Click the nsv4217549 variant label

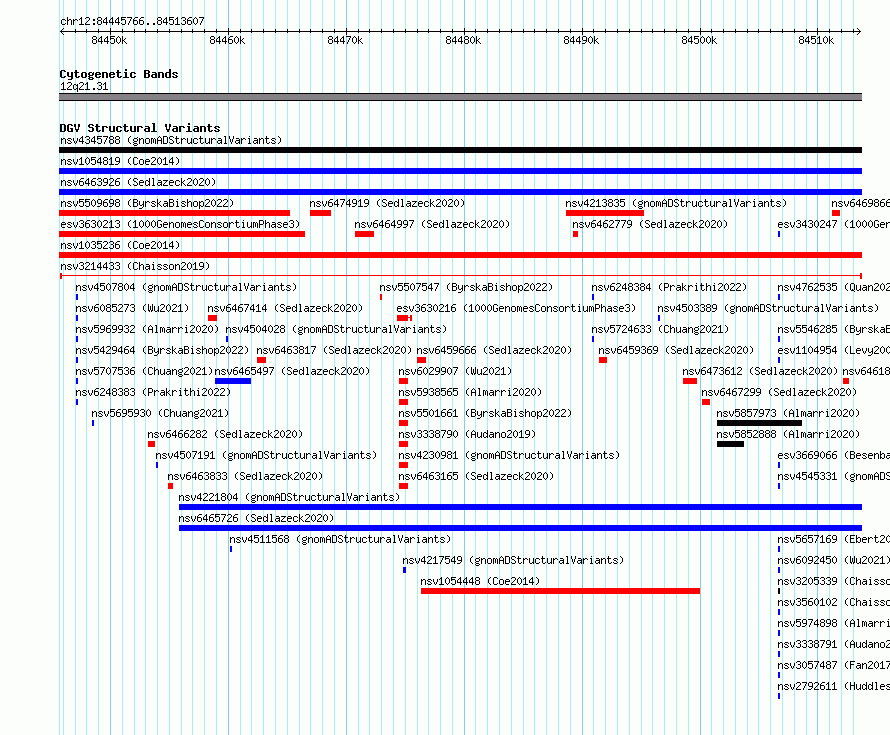(513, 560)
